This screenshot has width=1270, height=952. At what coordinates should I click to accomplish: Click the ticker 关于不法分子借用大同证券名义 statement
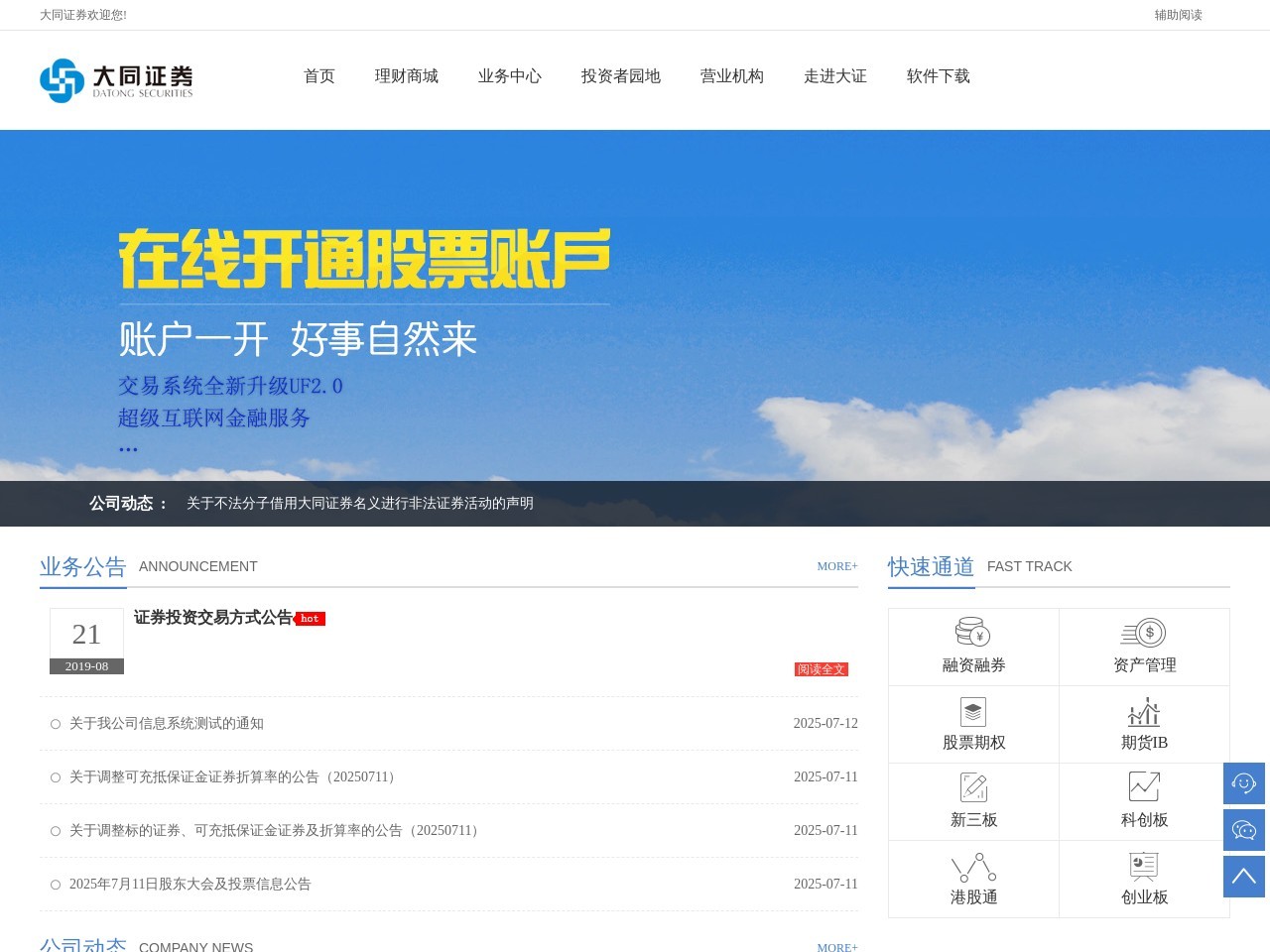click(x=360, y=504)
